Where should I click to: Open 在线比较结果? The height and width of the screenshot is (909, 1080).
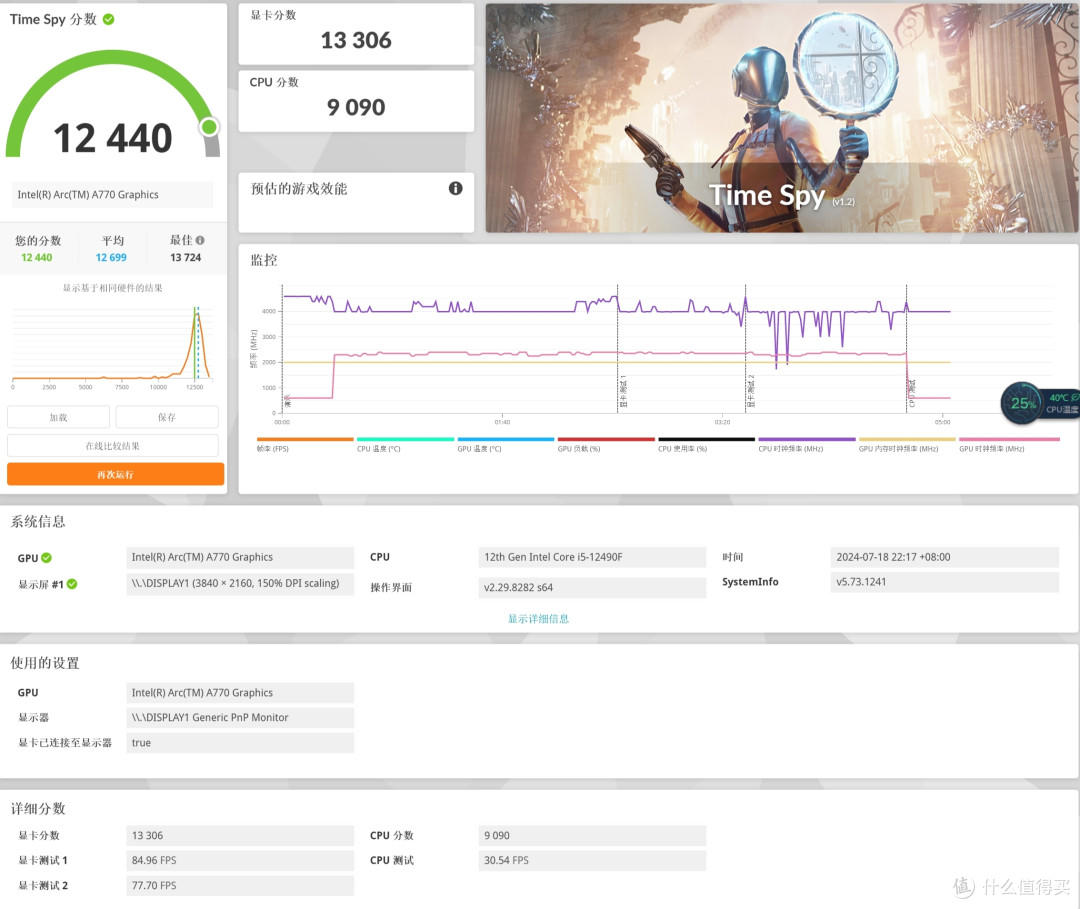click(113, 446)
